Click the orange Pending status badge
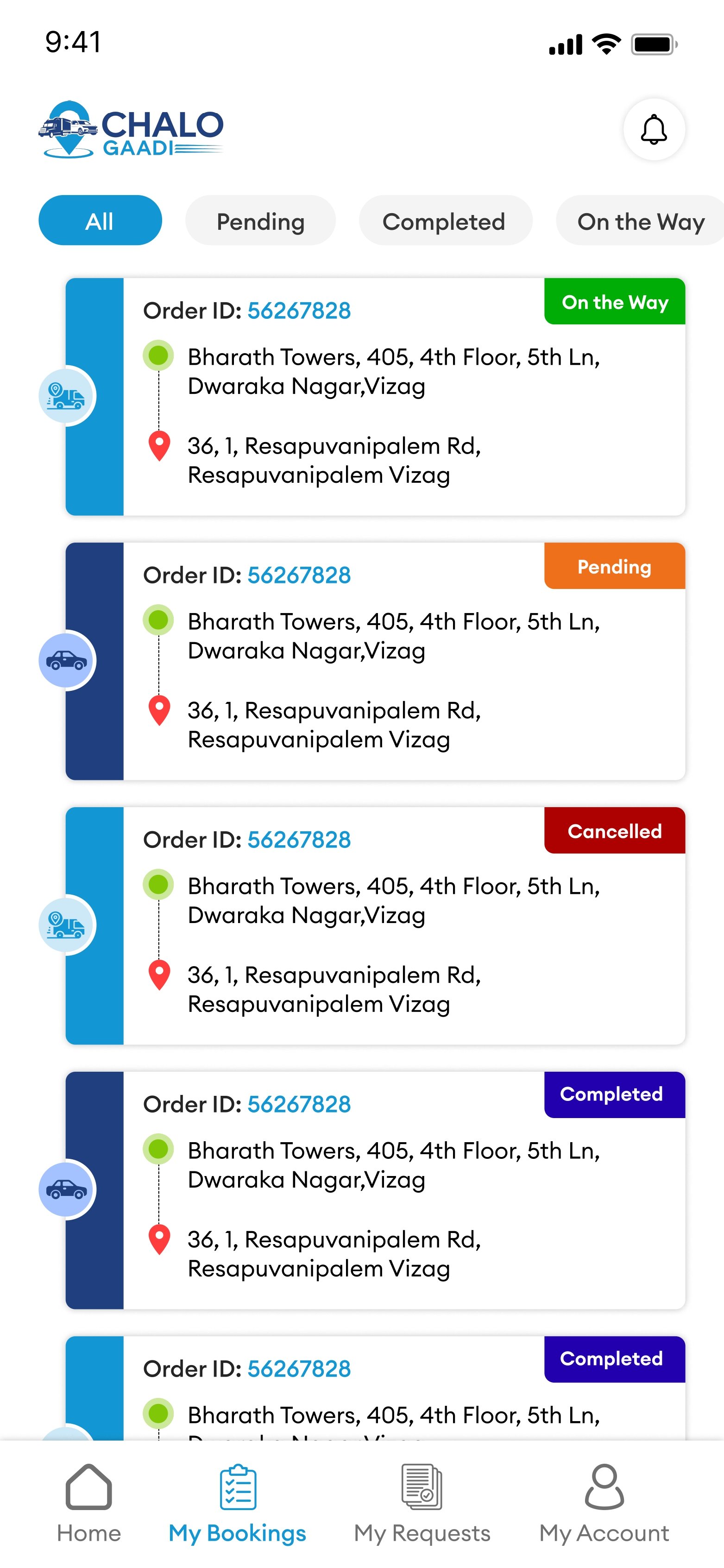 pyautogui.click(x=615, y=567)
